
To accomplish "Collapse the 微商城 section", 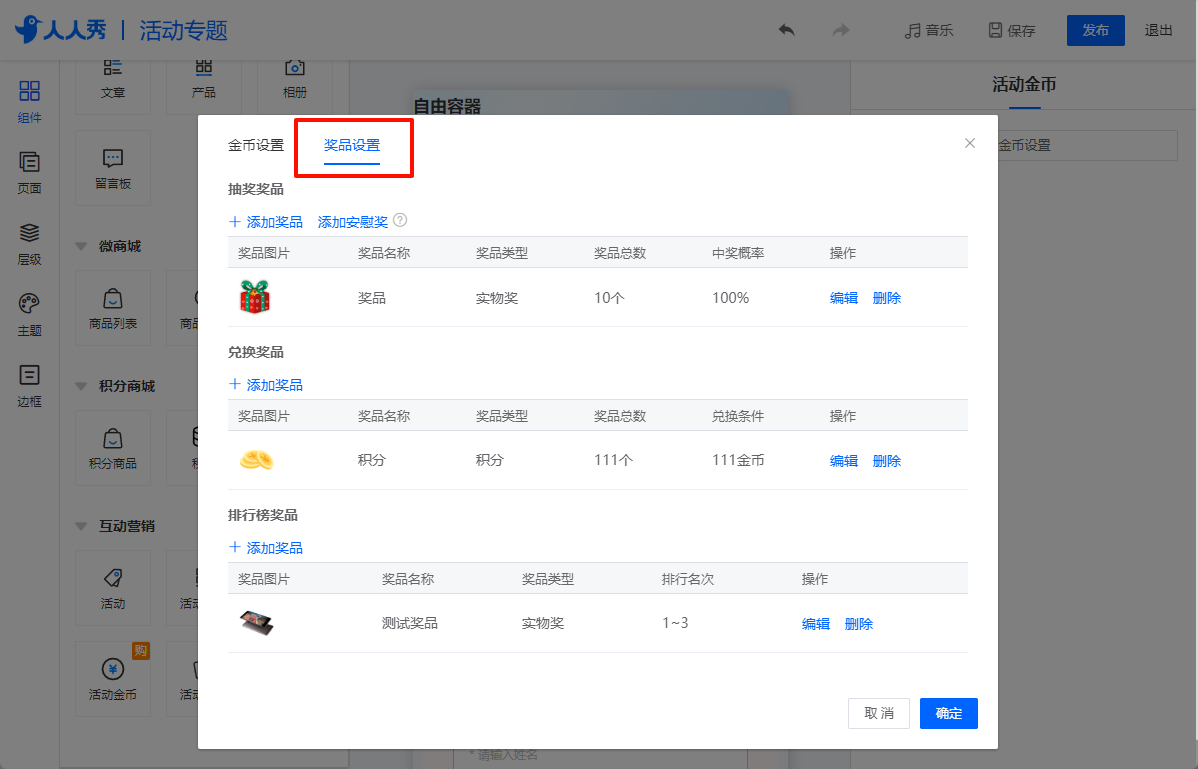I will [x=81, y=247].
